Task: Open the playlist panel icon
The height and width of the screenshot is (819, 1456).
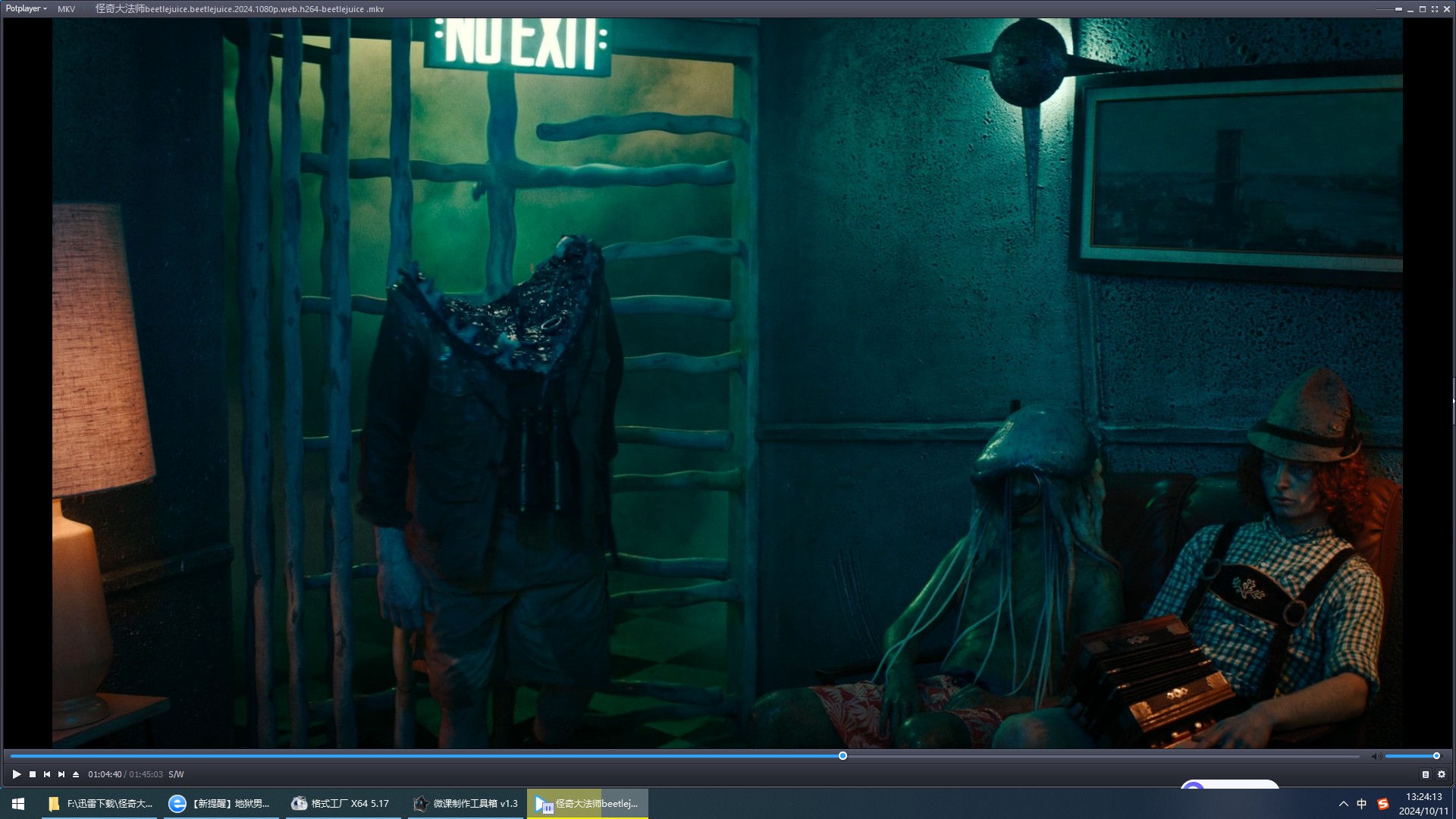Action: (1426, 774)
